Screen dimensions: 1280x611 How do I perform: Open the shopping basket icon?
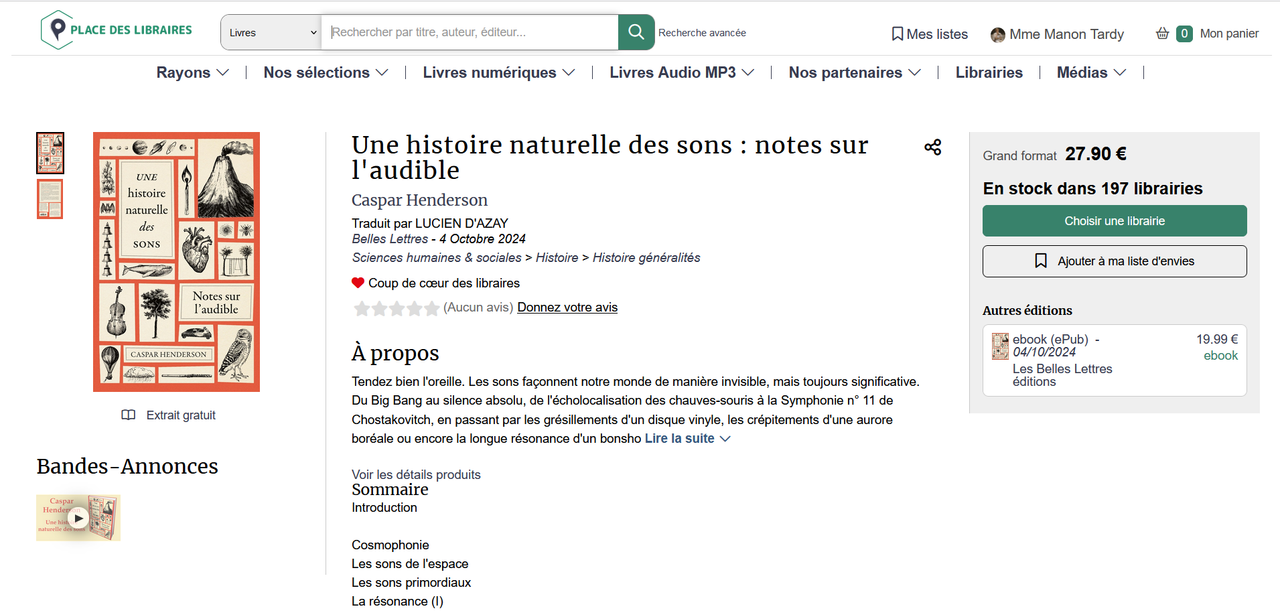1162,33
